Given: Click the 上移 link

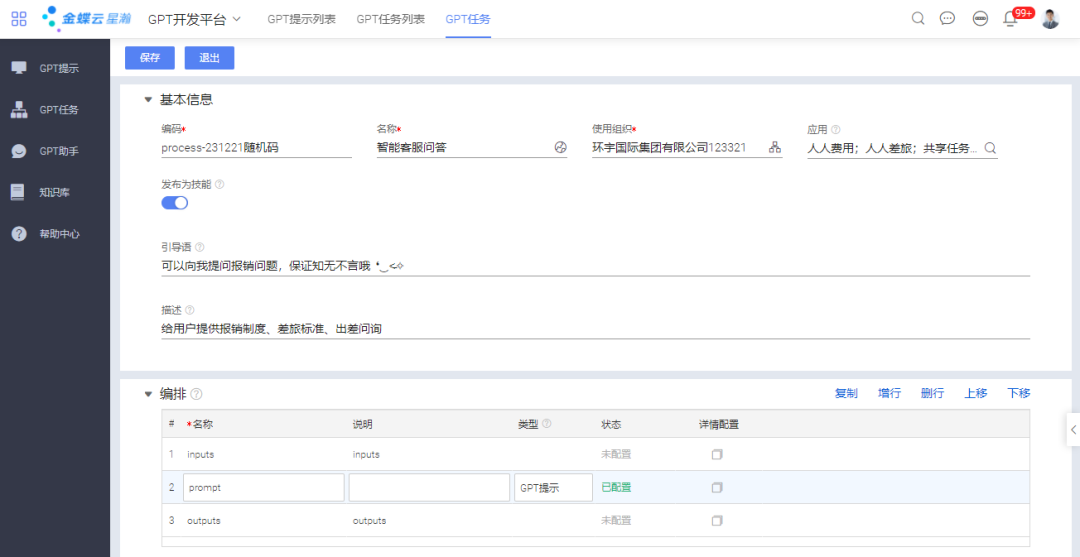Looking at the screenshot, I should coord(976,393).
